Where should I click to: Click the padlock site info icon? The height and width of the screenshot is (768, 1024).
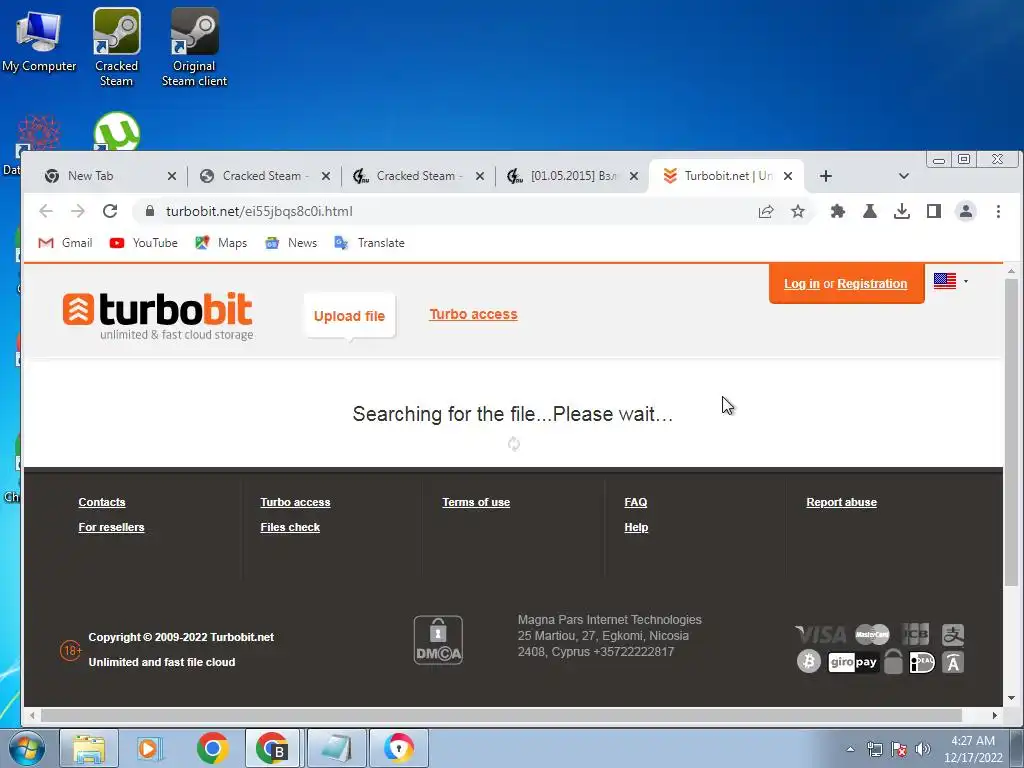tap(150, 211)
